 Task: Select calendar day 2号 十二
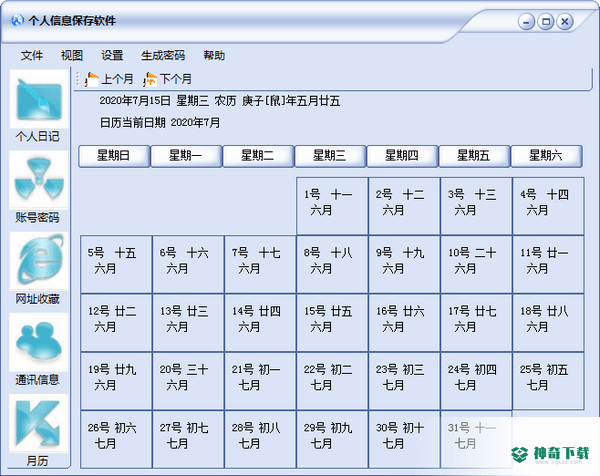point(404,206)
